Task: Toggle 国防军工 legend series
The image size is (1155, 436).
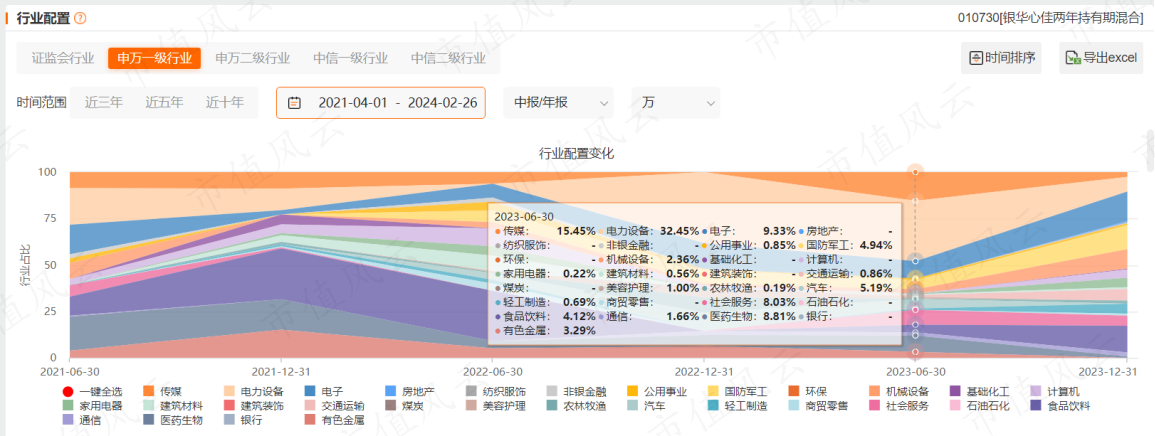Action: 737,392
